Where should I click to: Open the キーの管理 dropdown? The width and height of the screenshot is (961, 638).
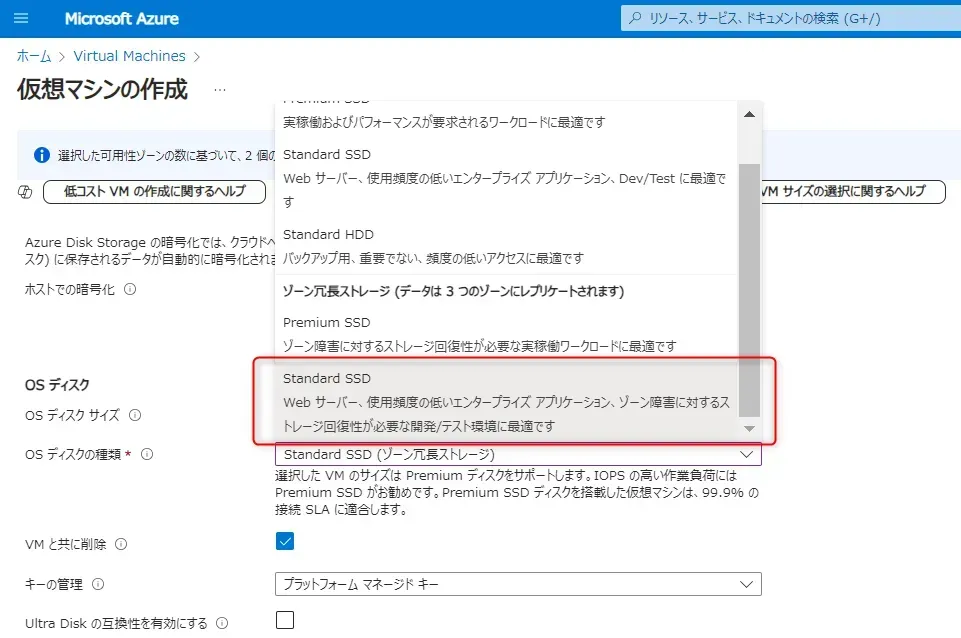pyautogui.click(x=518, y=584)
